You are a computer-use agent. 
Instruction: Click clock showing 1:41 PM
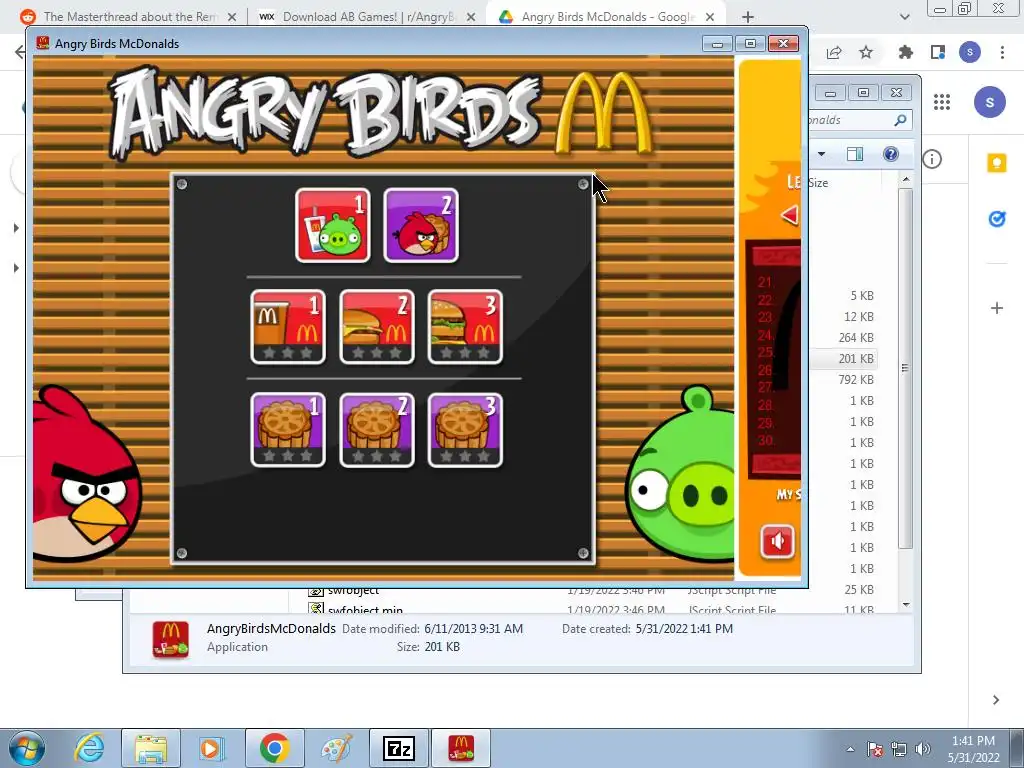coord(973,741)
